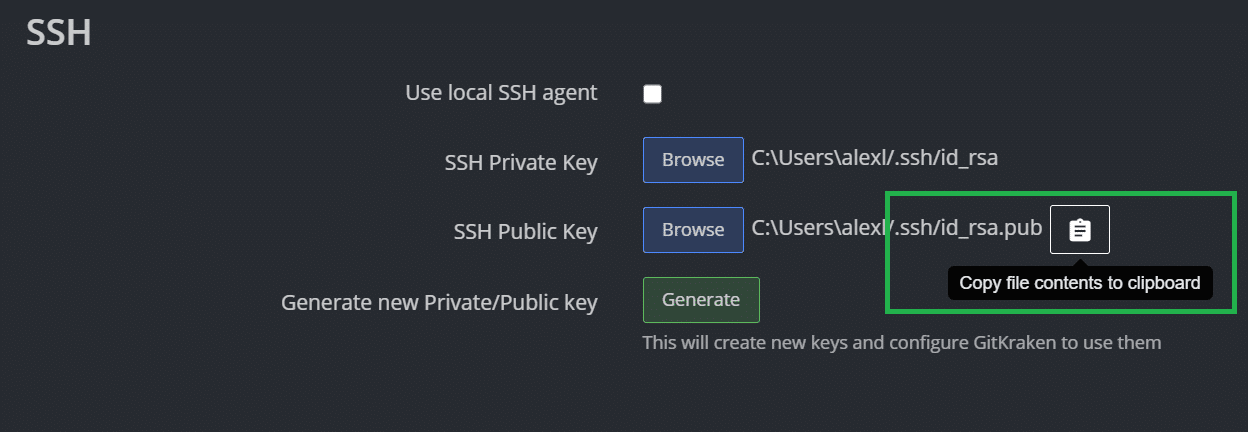Screen dimensions: 1248x432
Task: Click the SSH section heading
Action: (x=59, y=32)
